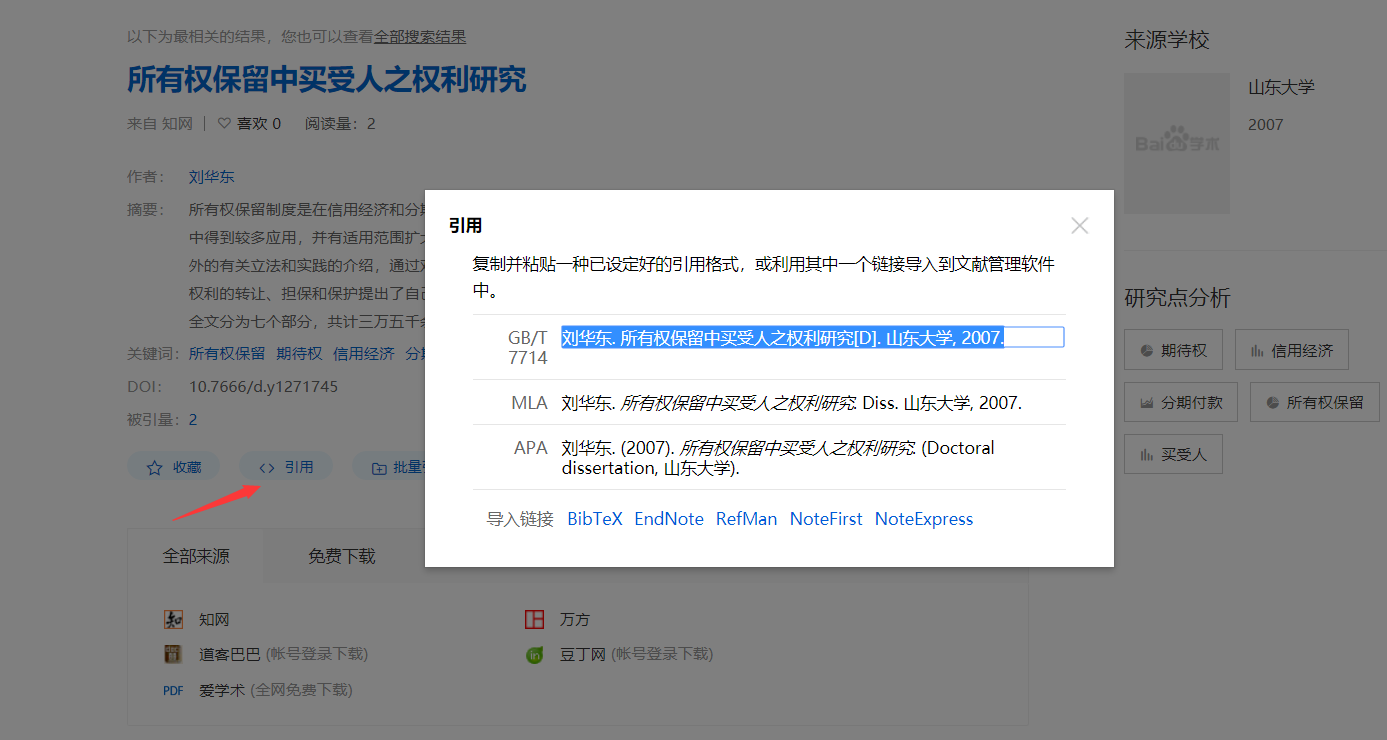The height and width of the screenshot is (740, 1387).
Task: Click the 买受人 research-point tag
Action: pyautogui.click(x=1173, y=455)
